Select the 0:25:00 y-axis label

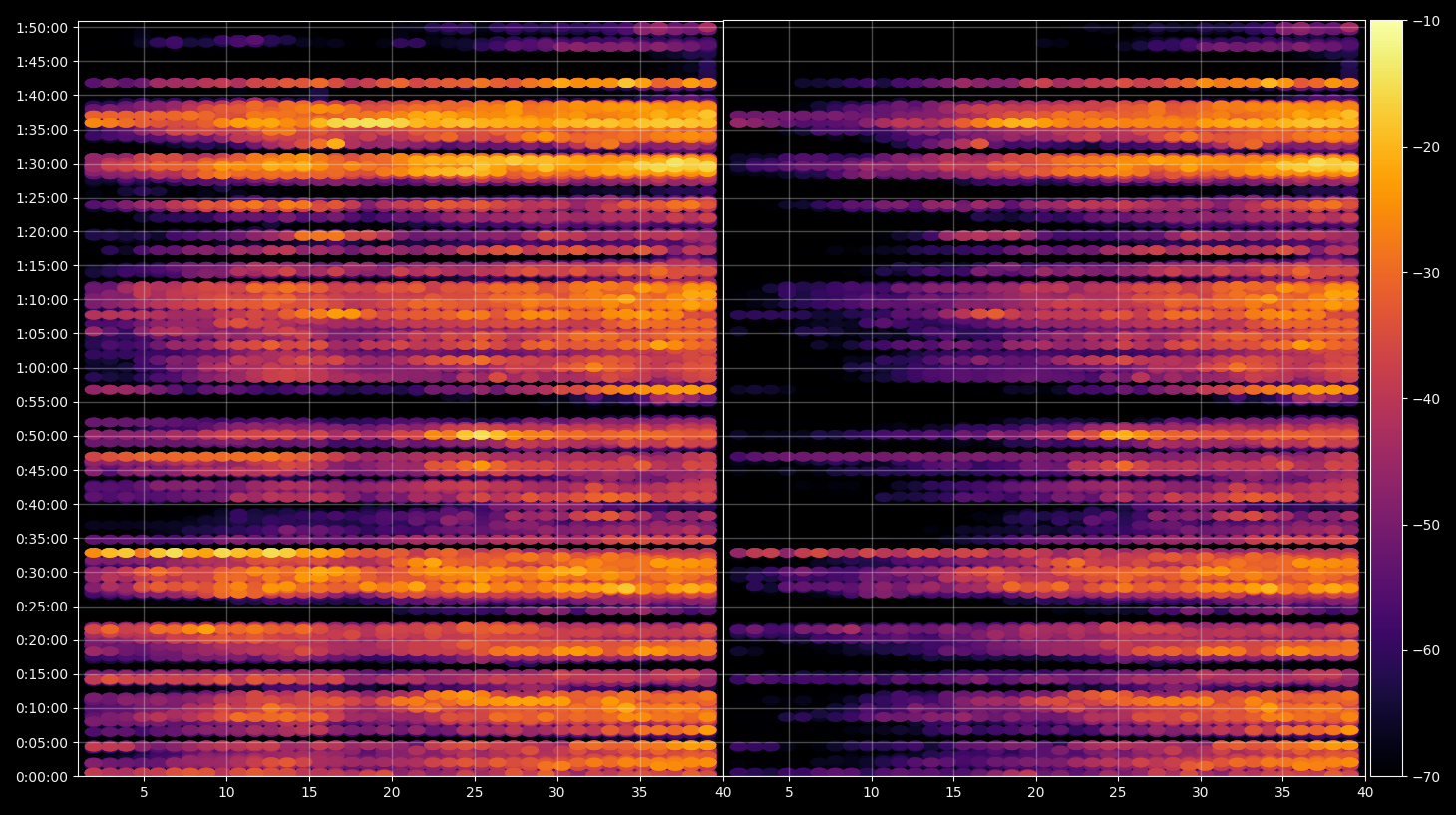[x=42, y=607]
